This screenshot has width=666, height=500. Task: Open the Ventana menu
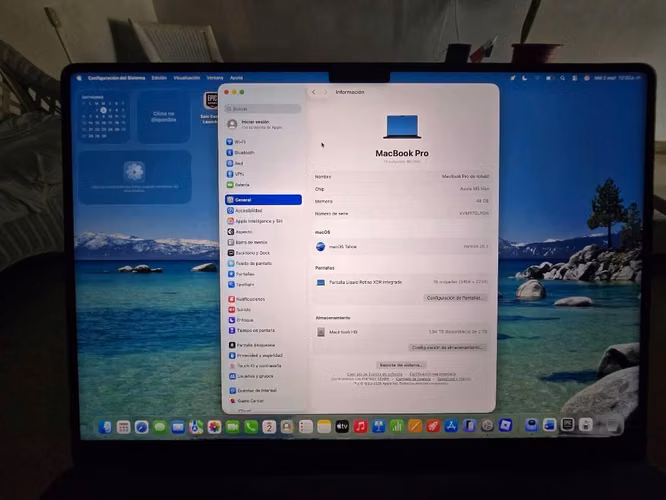pyautogui.click(x=215, y=78)
